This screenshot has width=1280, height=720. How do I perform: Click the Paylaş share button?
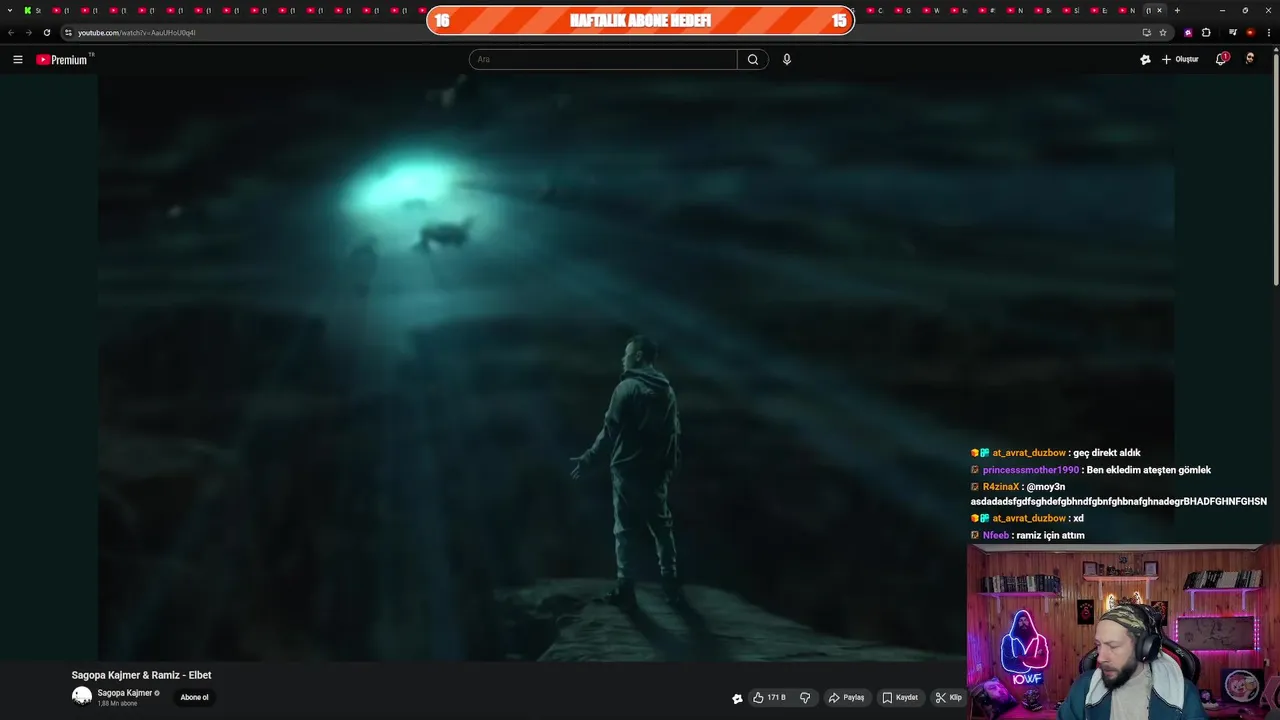846,697
